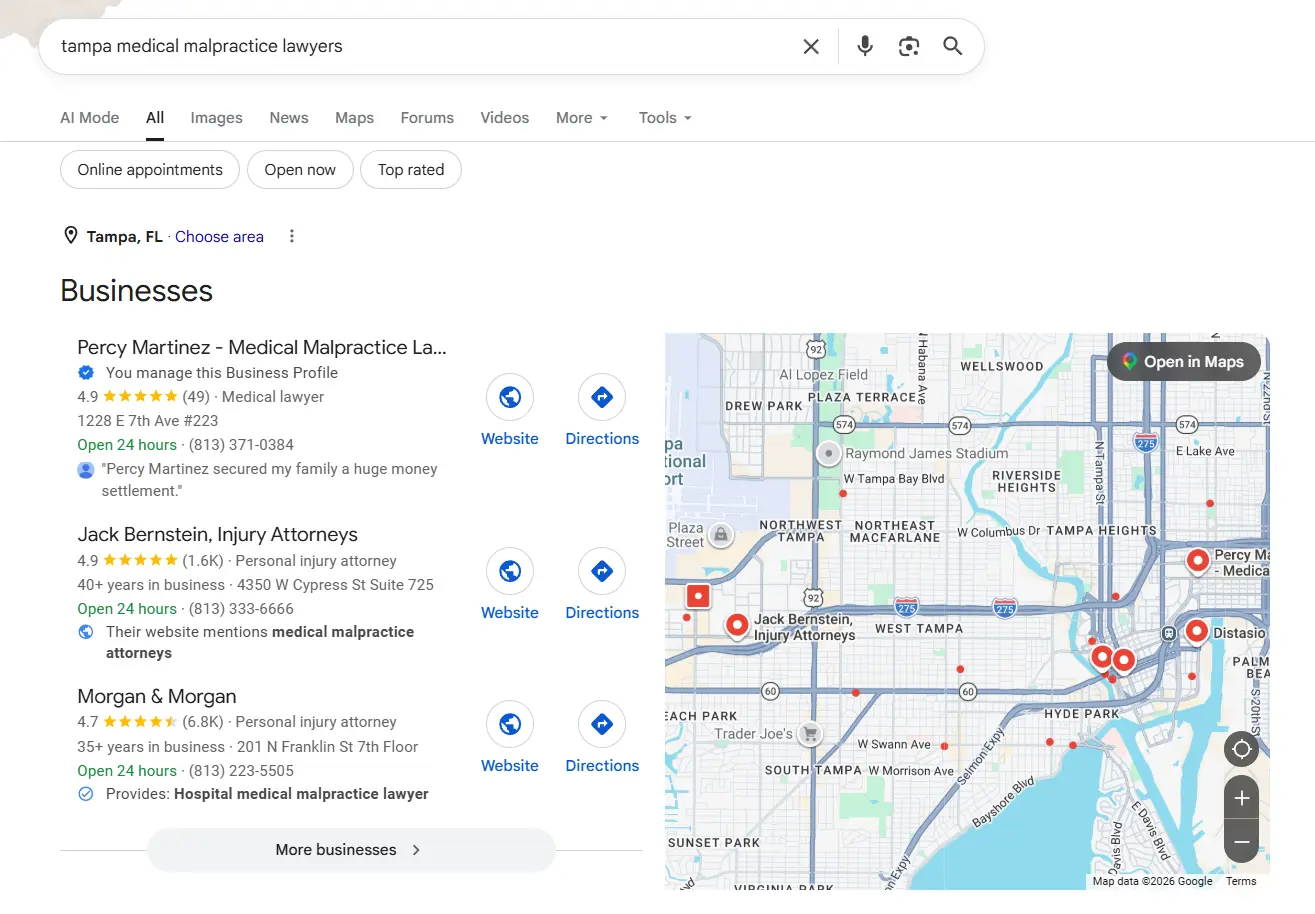Click address 1228 E 7th Ave #223
1315x914 pixels.
[x=147, y=421]
